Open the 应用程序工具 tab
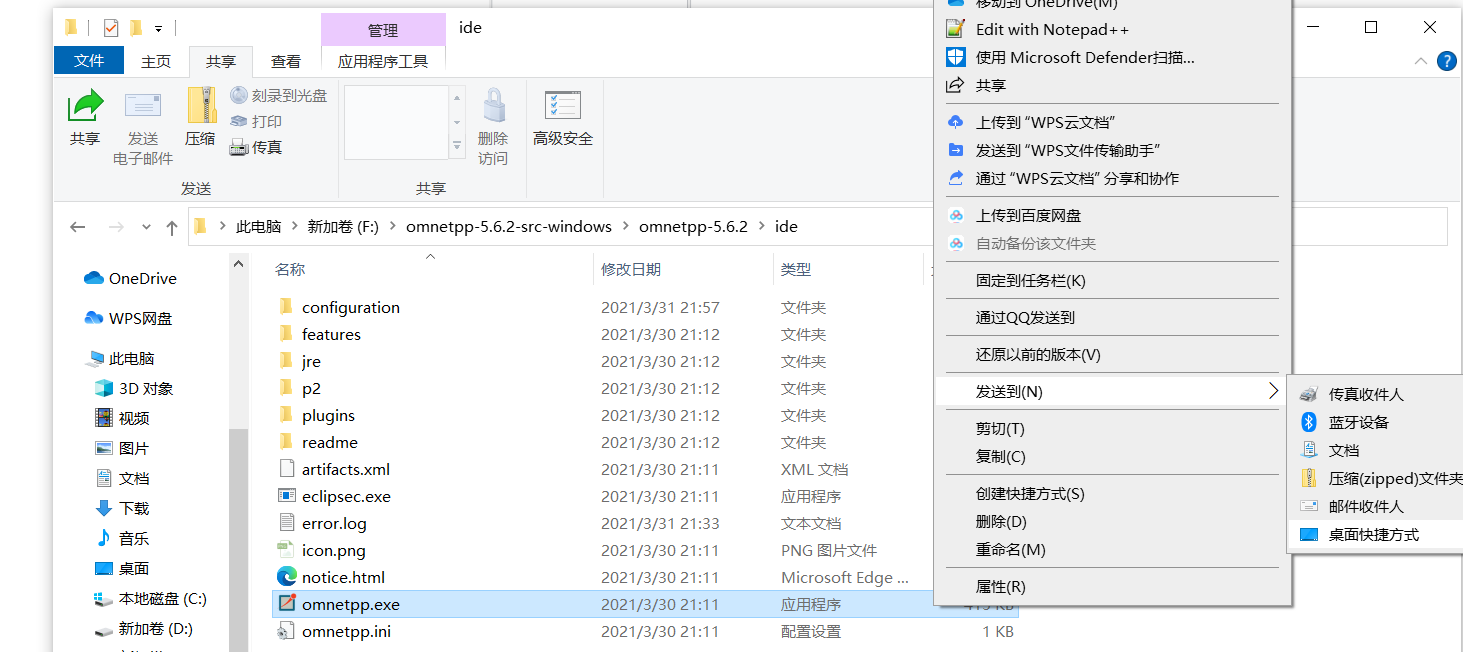The image size is (1463, 652). point(383,61)
